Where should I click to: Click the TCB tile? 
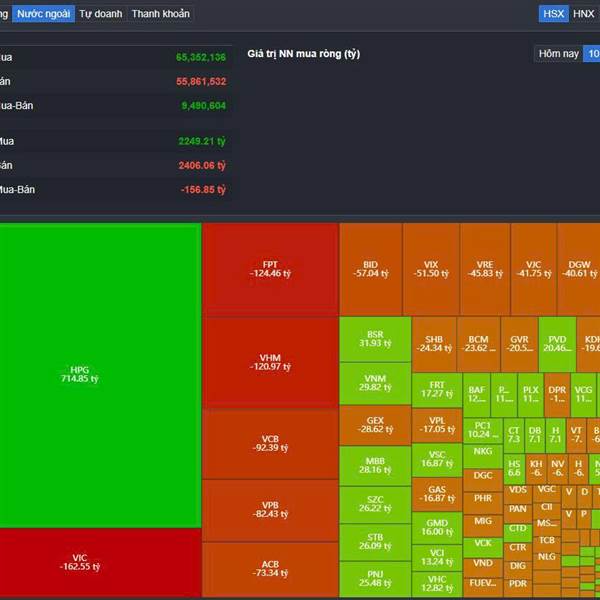coord(546,544)
